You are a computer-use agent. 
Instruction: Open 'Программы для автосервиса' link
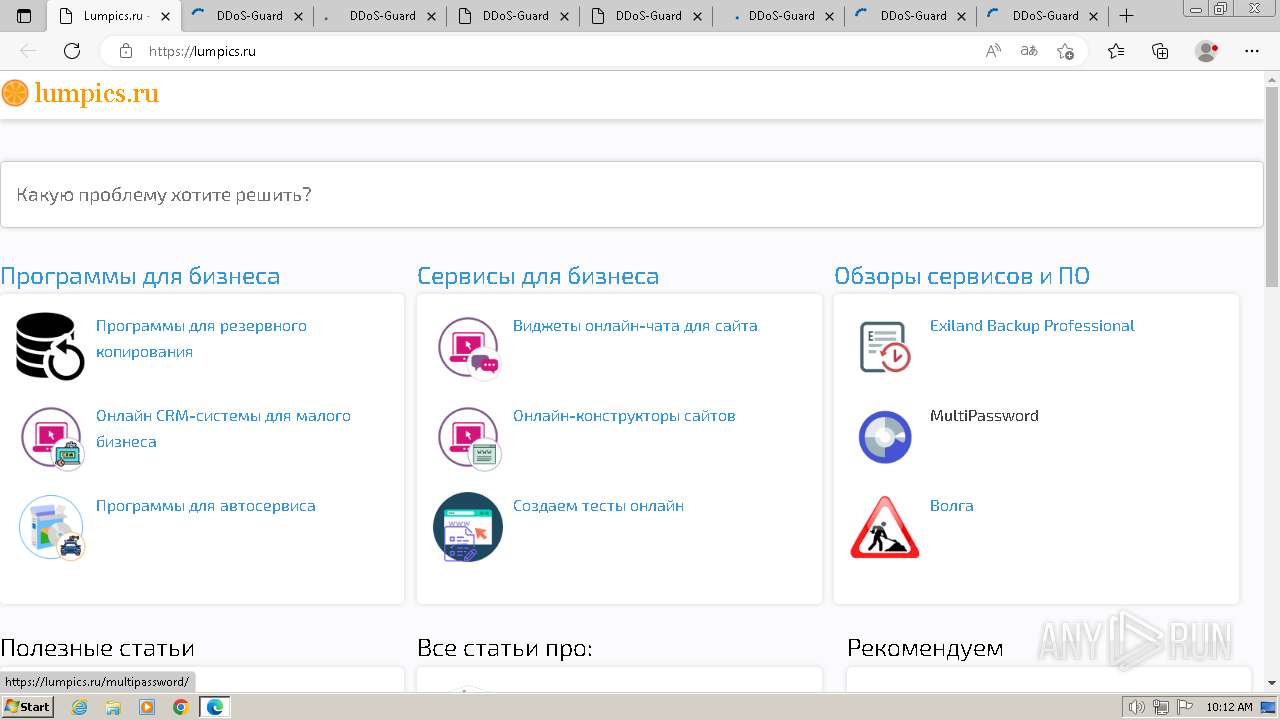point(206,506)
